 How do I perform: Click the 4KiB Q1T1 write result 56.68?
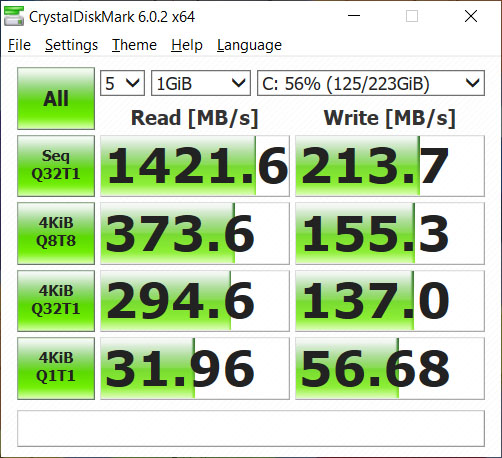point(390,368)
